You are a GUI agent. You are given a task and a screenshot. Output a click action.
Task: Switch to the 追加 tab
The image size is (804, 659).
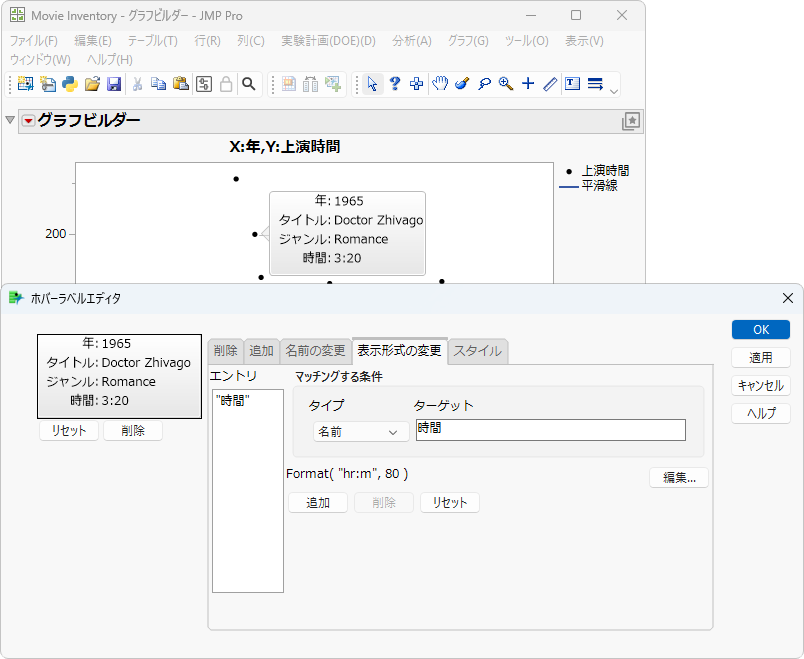pos(262,351)
